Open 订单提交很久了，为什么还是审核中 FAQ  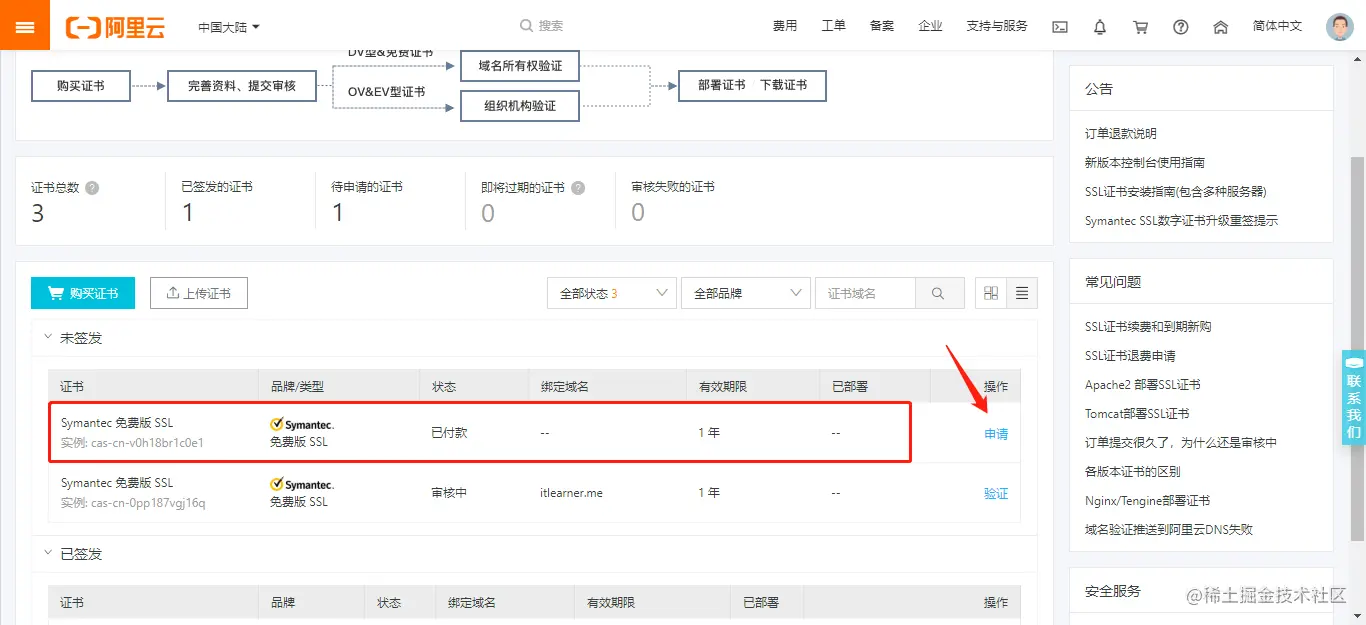1181,442
